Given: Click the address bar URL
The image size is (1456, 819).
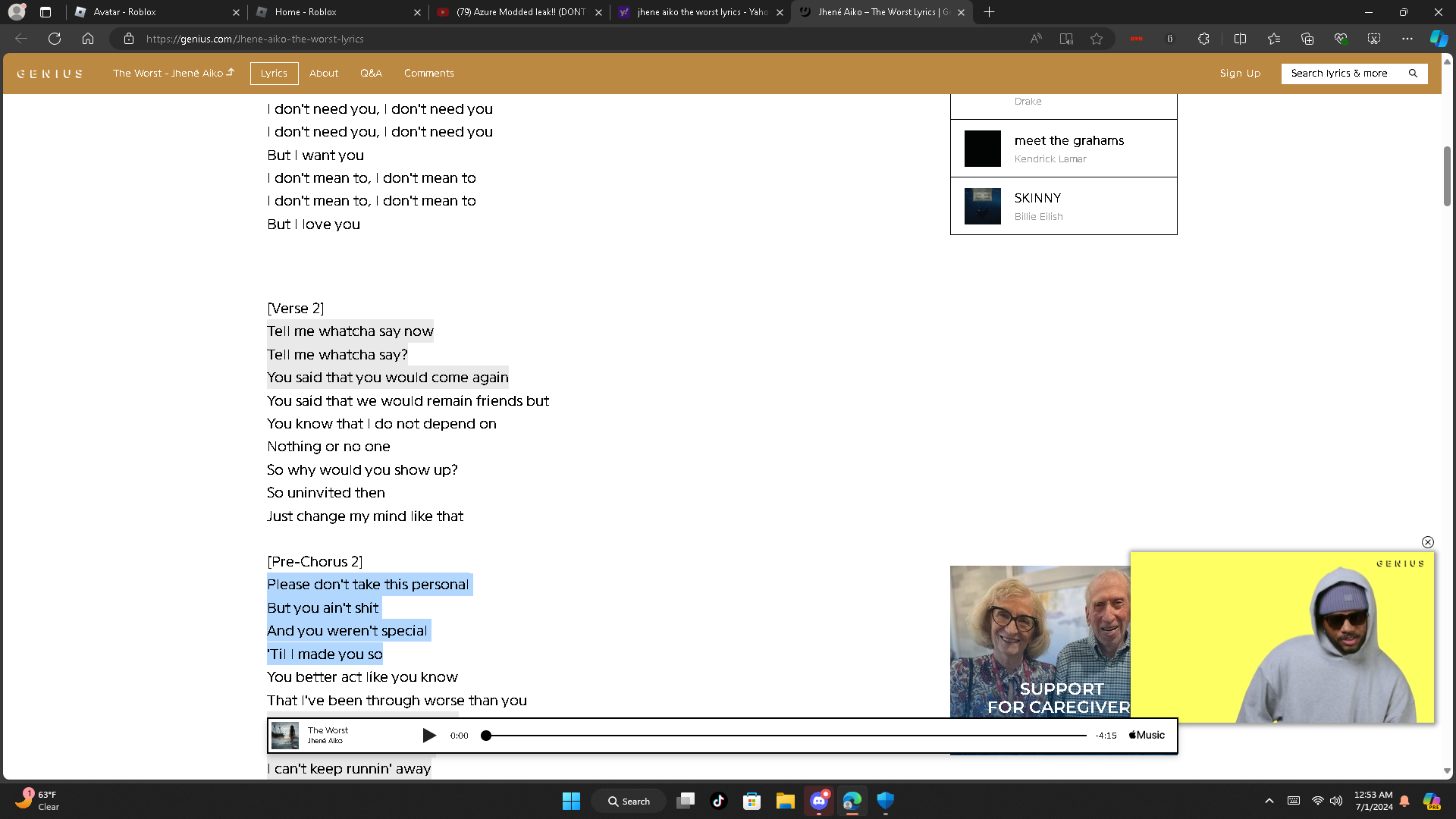Looking at the screenshot, I should (x=255, y=39).
